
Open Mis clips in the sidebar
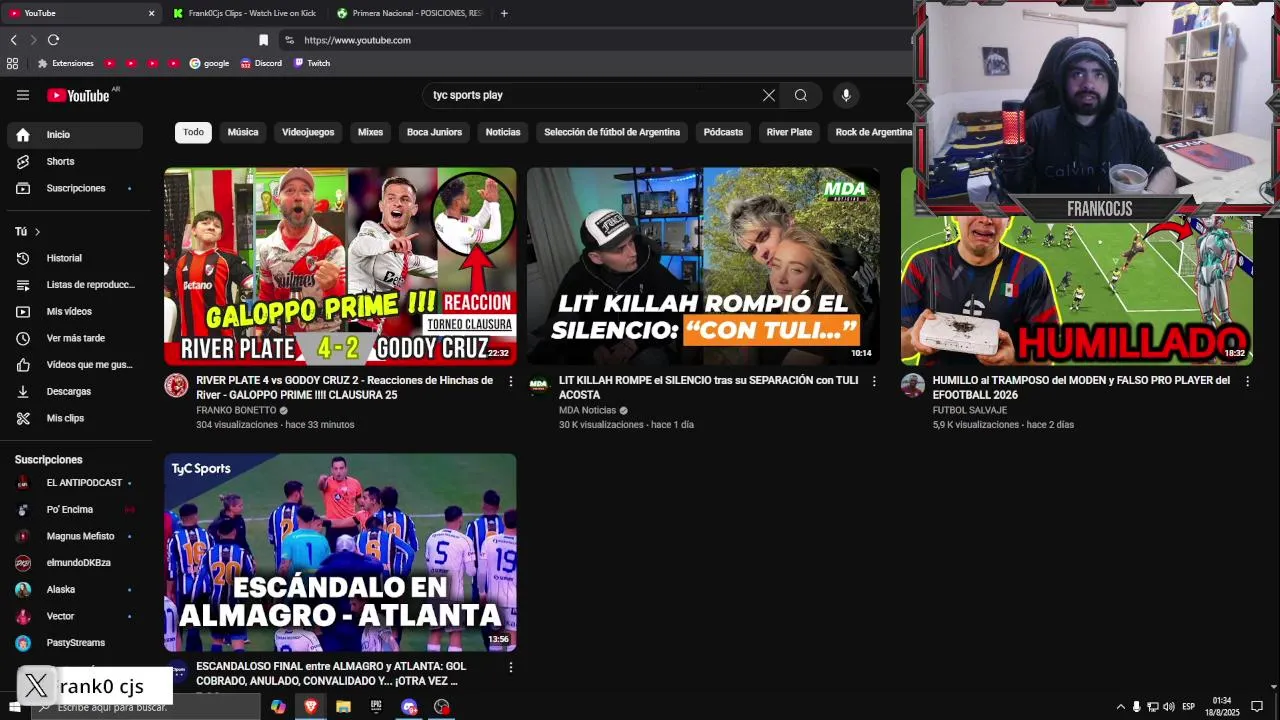pos(74,418)
